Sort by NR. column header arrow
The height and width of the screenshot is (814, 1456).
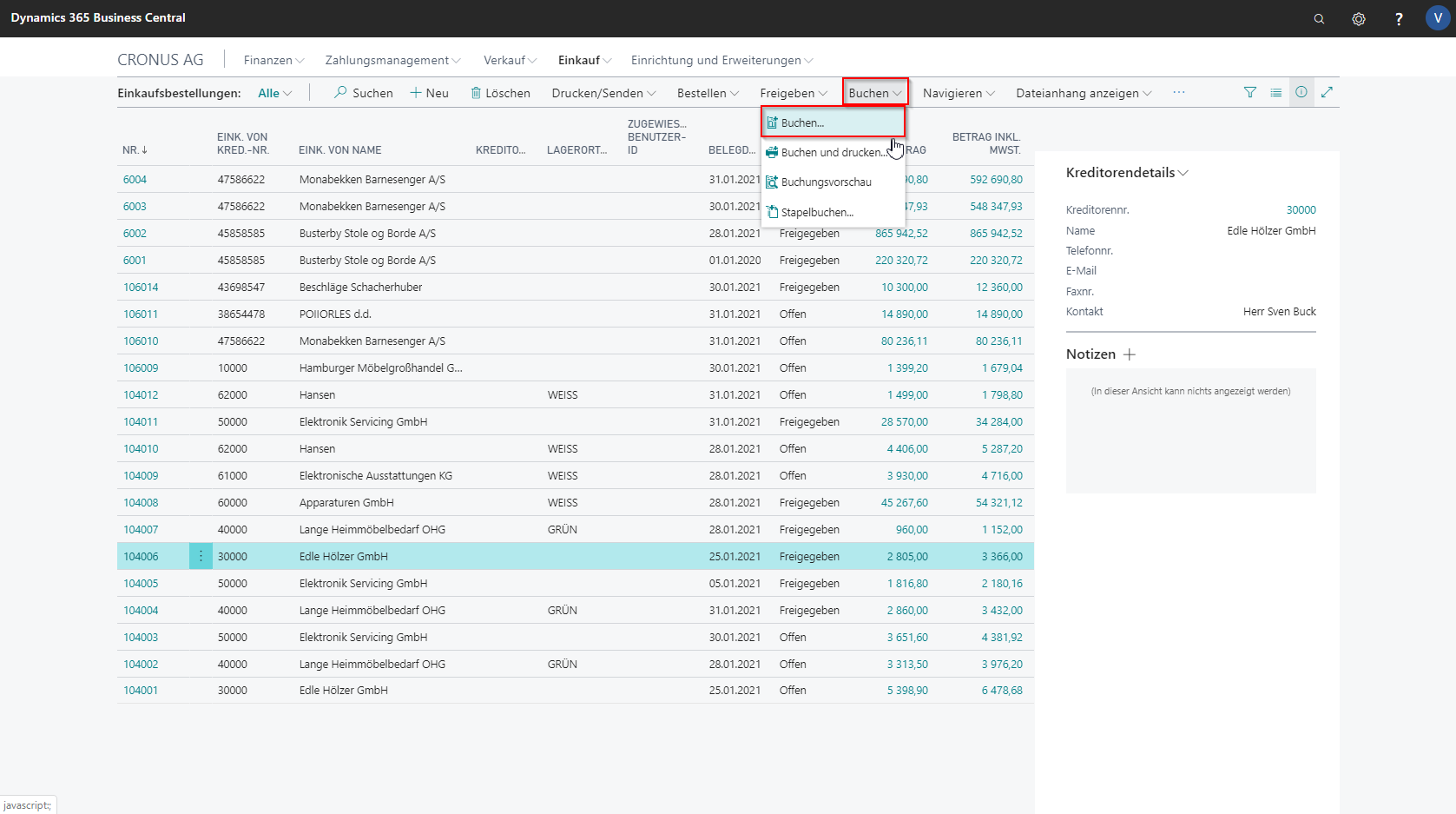coord(144,150)
